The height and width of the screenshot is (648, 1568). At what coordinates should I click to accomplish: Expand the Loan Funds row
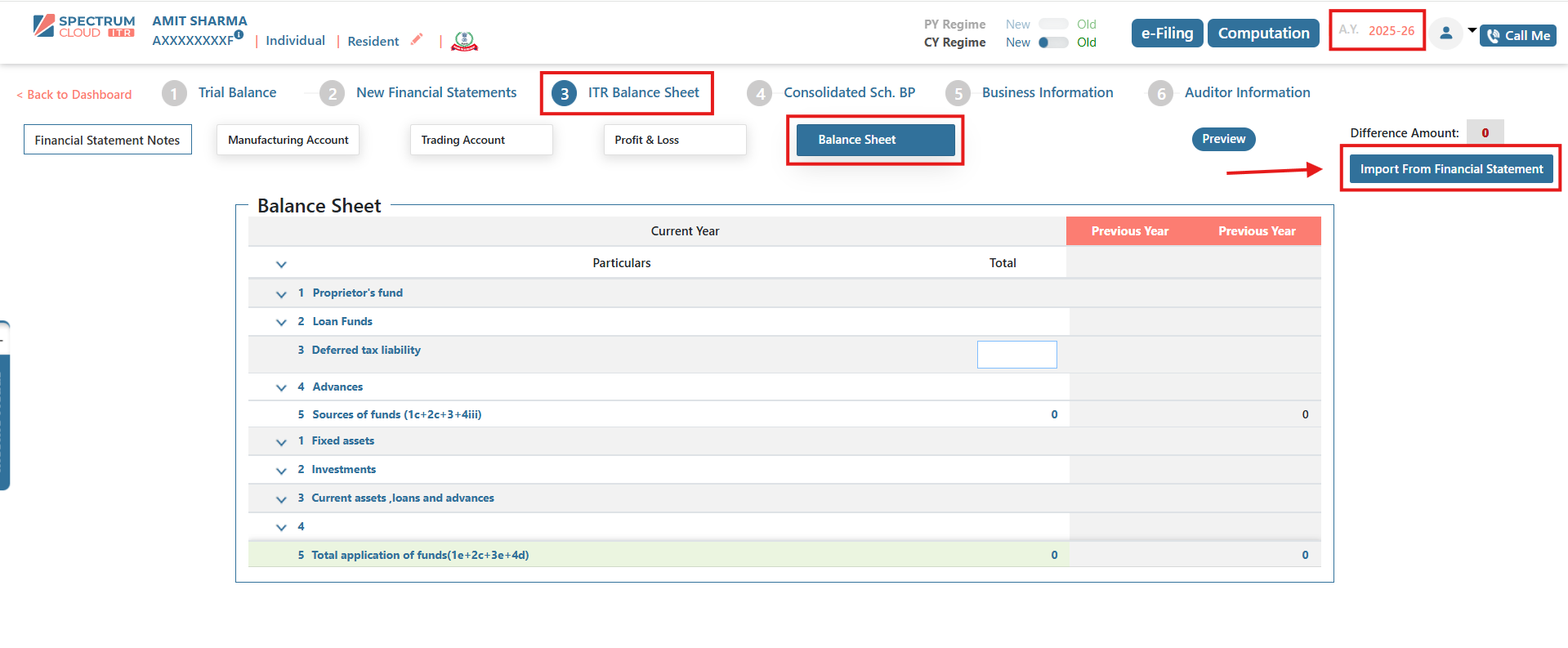281,323
